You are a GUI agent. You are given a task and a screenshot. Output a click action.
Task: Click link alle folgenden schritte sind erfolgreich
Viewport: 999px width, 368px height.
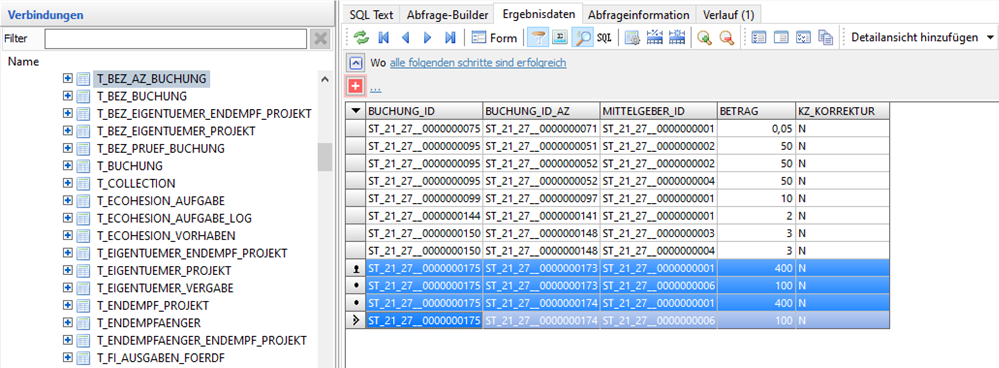pyautogui.click(x=478, y=63)
